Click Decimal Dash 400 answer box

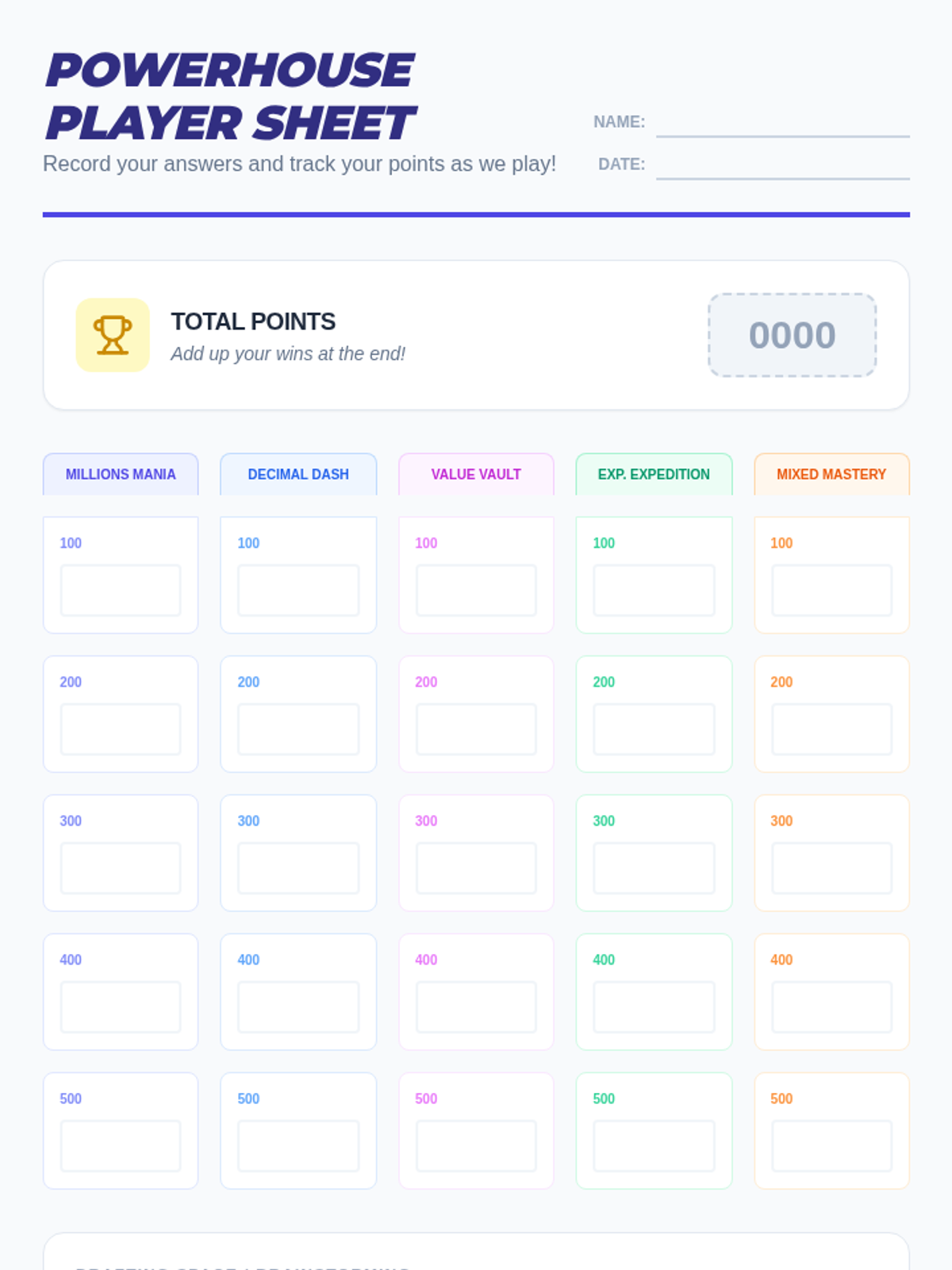[x=298, y=1007]
